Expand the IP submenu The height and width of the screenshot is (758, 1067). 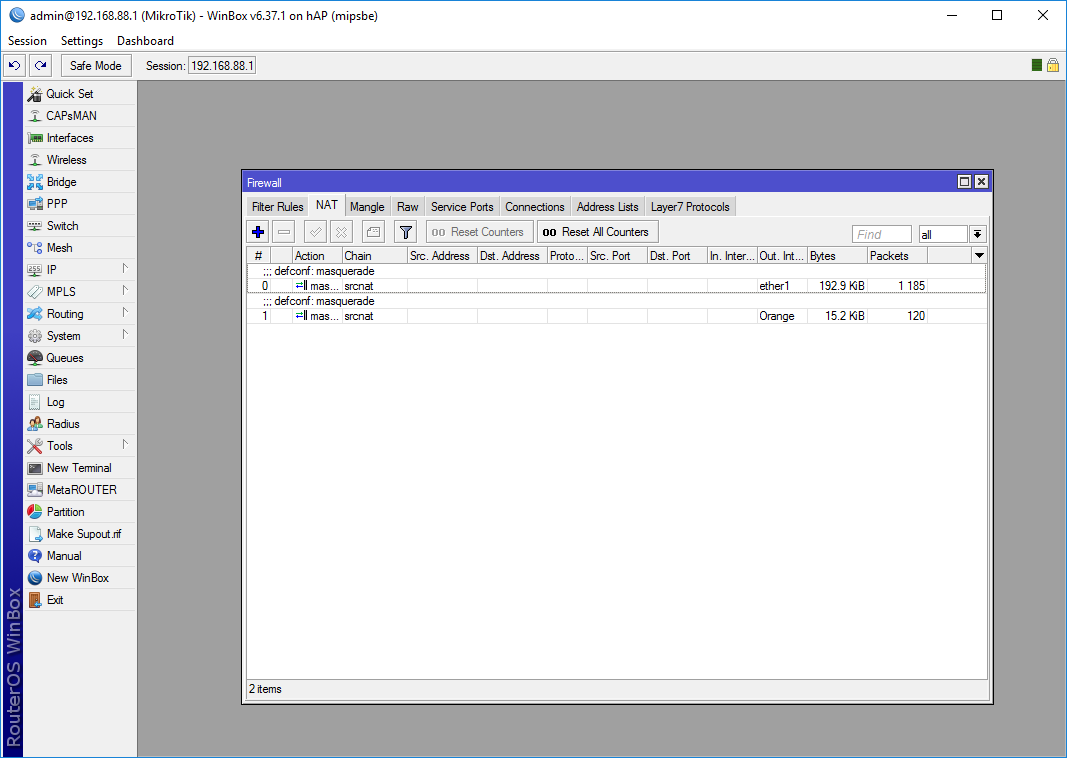coord(125,268)
